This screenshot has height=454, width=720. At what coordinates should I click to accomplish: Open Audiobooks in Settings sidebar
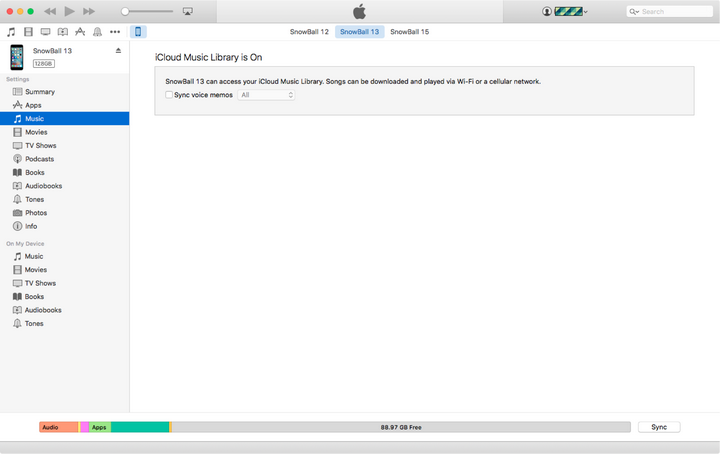tap(64, 186)
